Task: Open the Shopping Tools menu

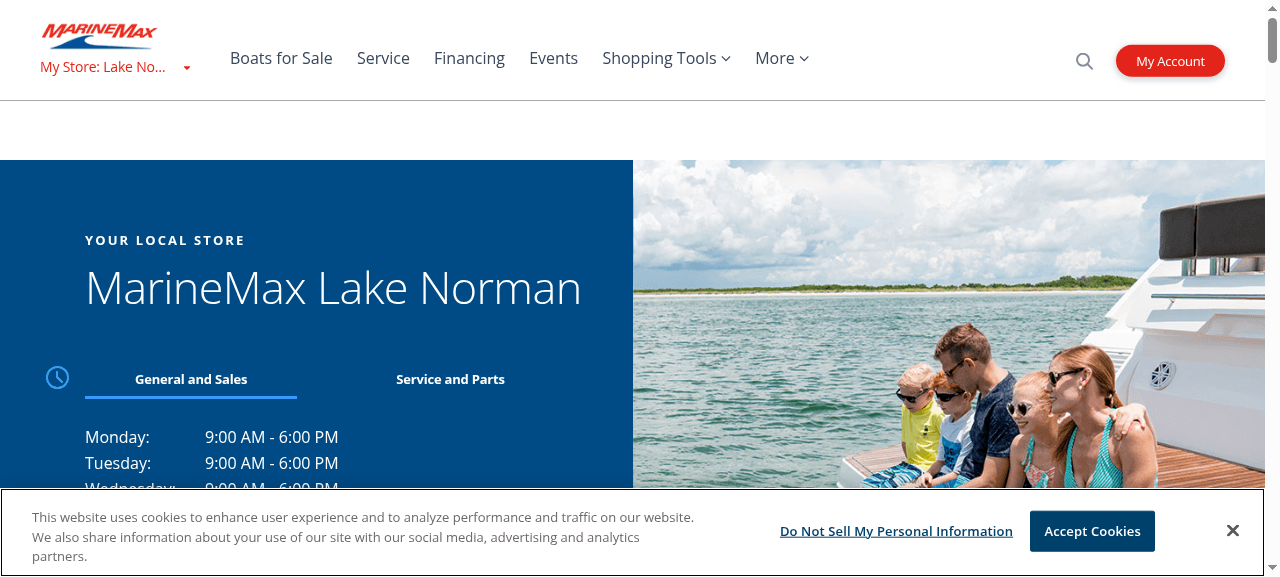Action: 666,58
